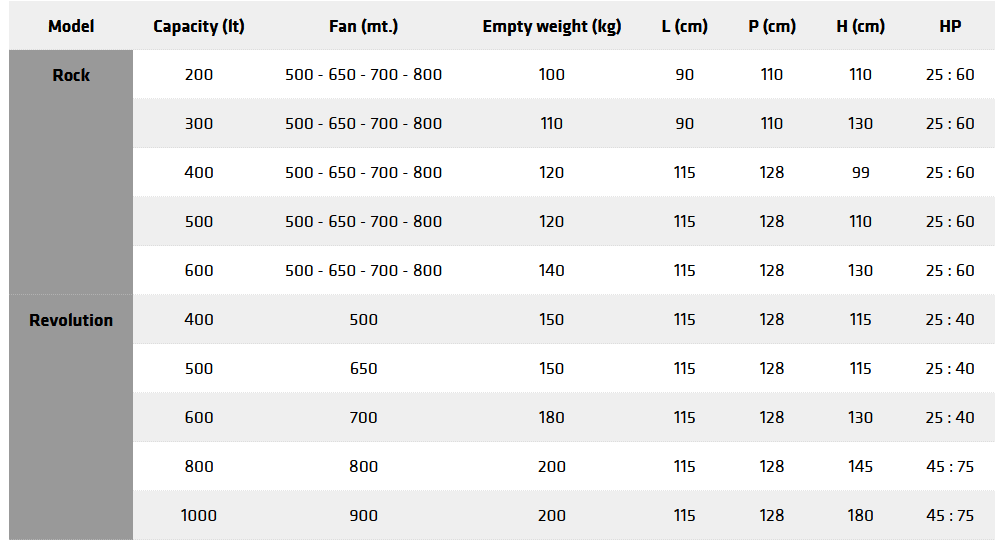This screenshot has height=541, width=1001.
Task: Click the Fan (mt.) column header
Action: 364,27
